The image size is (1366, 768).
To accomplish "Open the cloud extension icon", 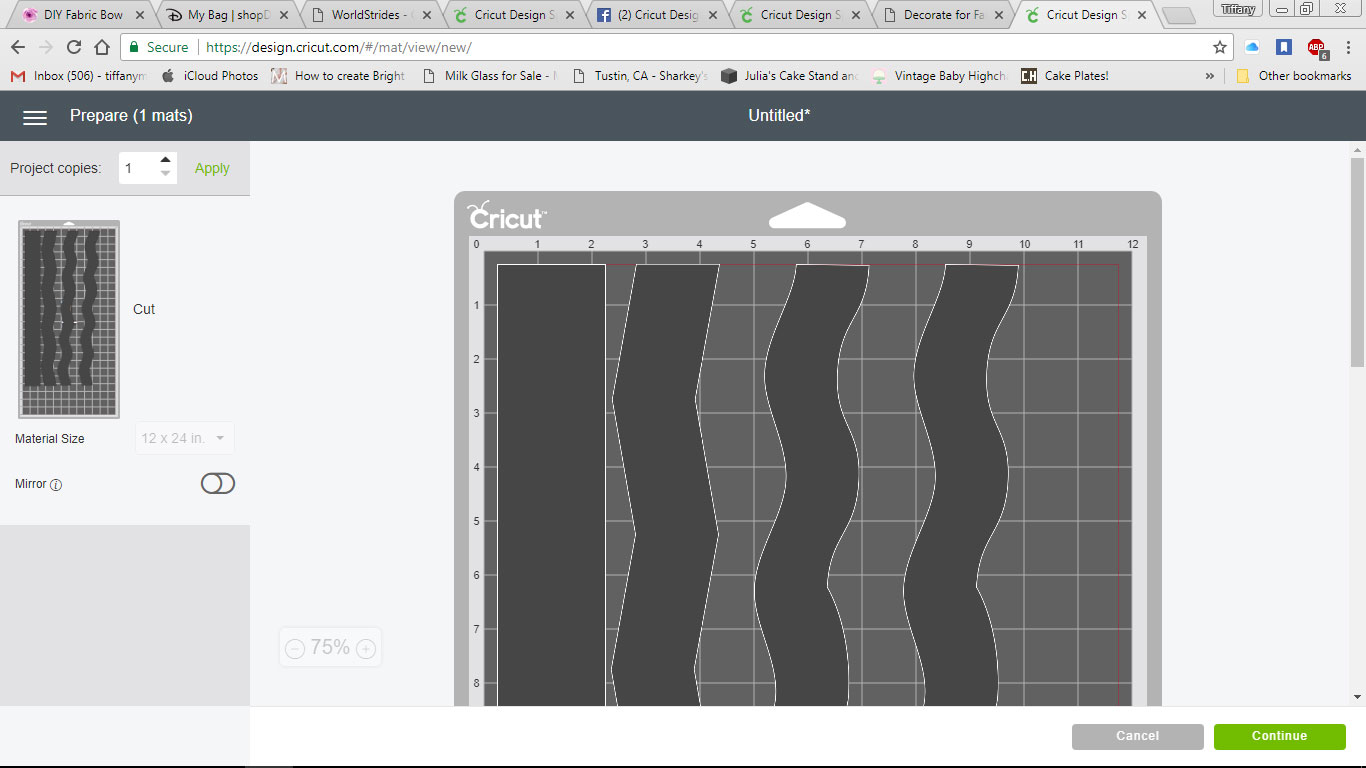I will (1252, 47).
